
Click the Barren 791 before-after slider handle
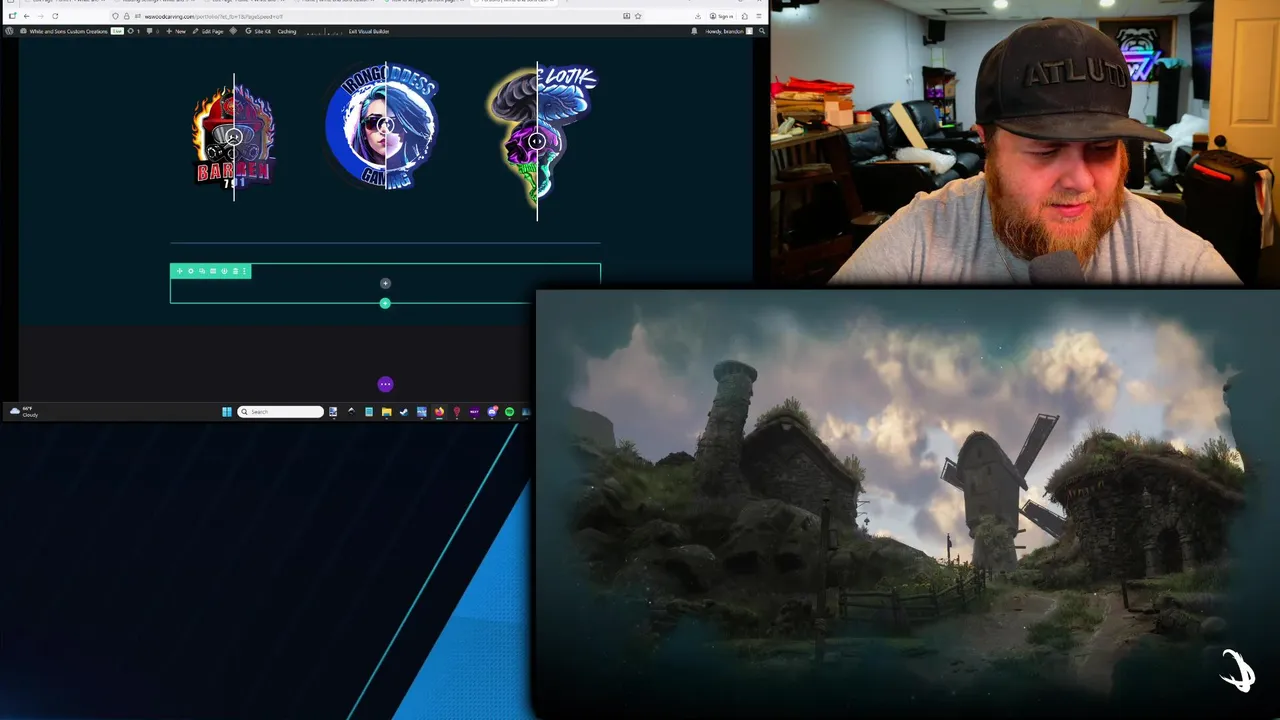click(x=234, y=137)
